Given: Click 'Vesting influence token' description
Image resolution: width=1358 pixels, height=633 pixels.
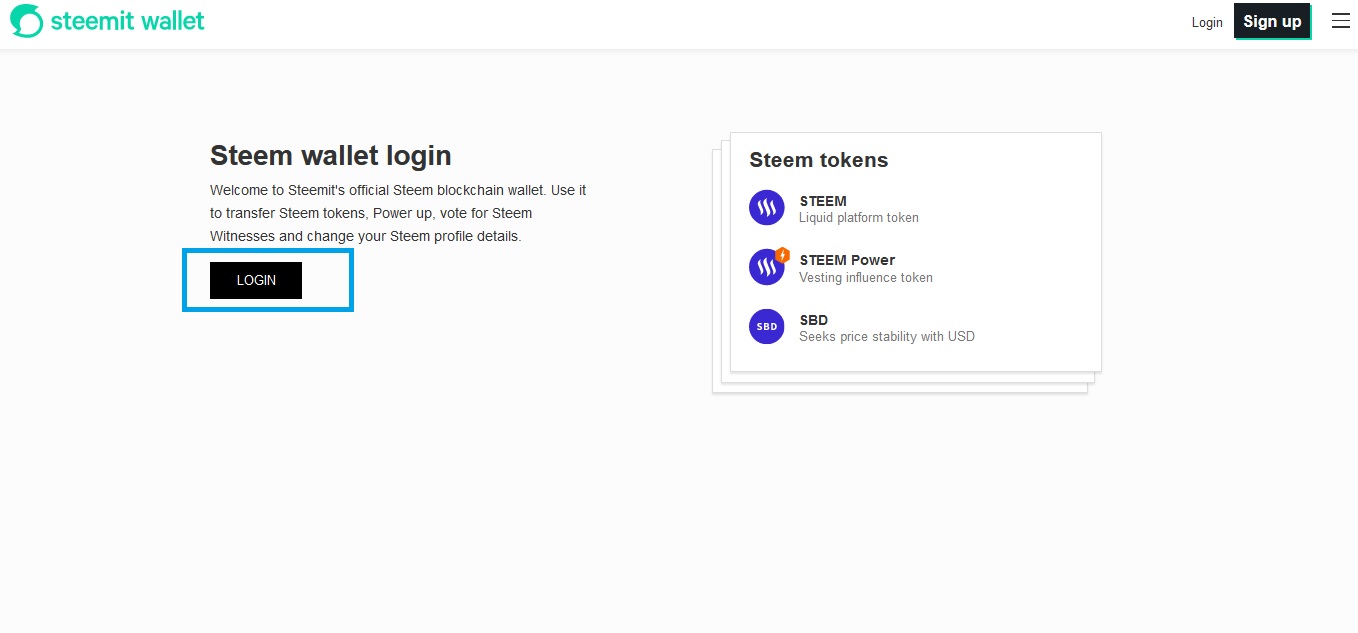Looking at the screenshot, I should click(x=866, y=277).
